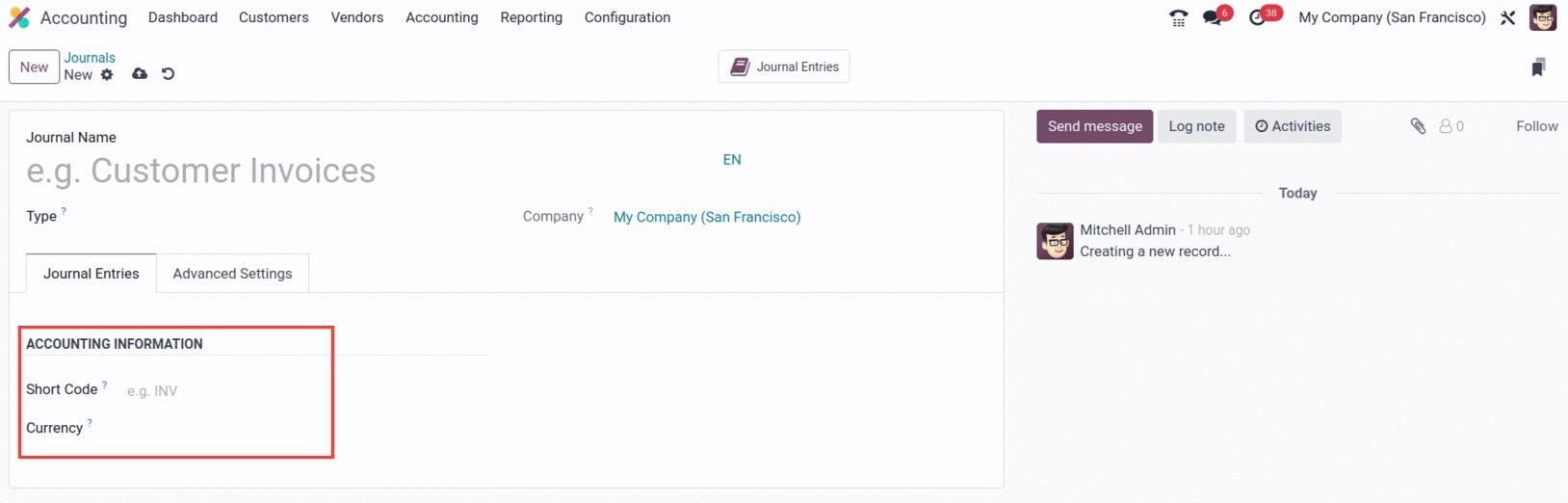Screen dimensions: 1568x503
Task: Click the Send message button
Action: pyautogui.click(x=1094, y=126)
